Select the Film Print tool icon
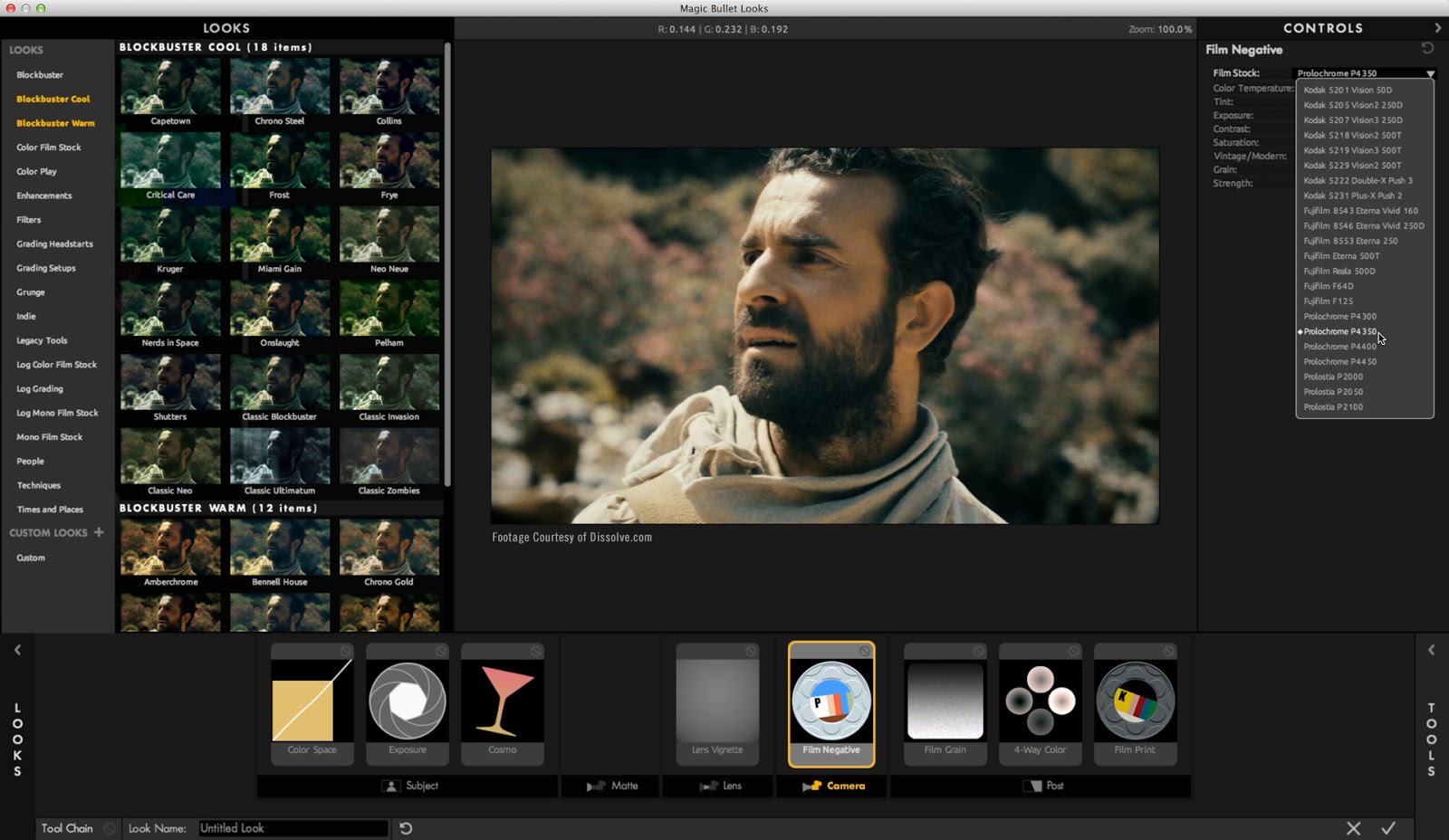This screenshot has height=840, width=1449. (x=1135, y=702)
